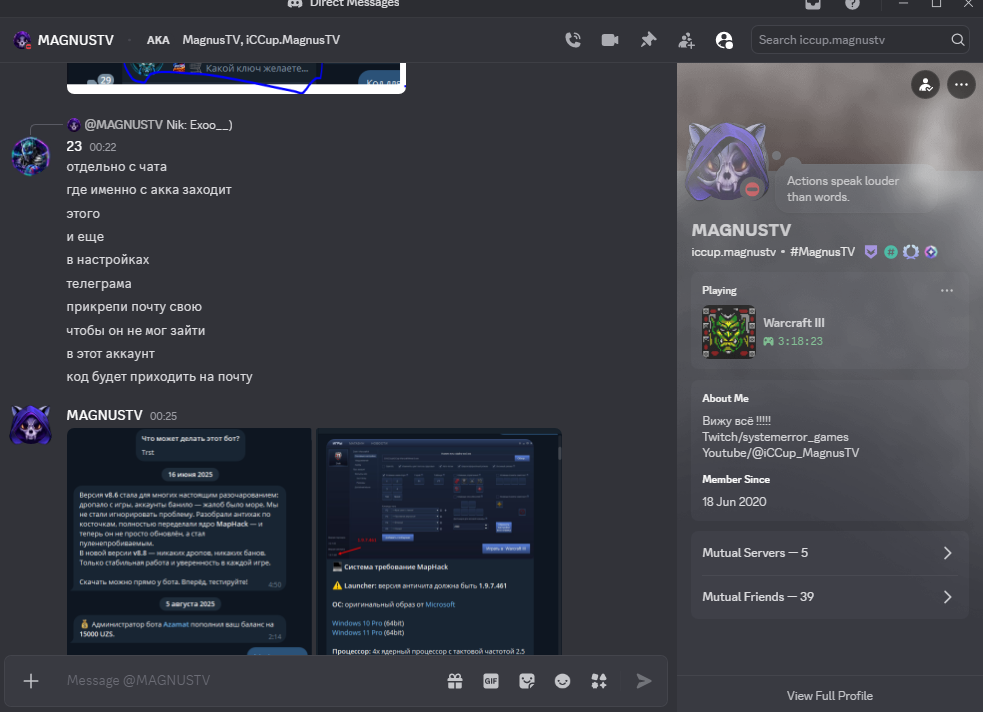Click the #MagnusTV tag in profile
The image size is (983, 712).
tap(822, 252)
